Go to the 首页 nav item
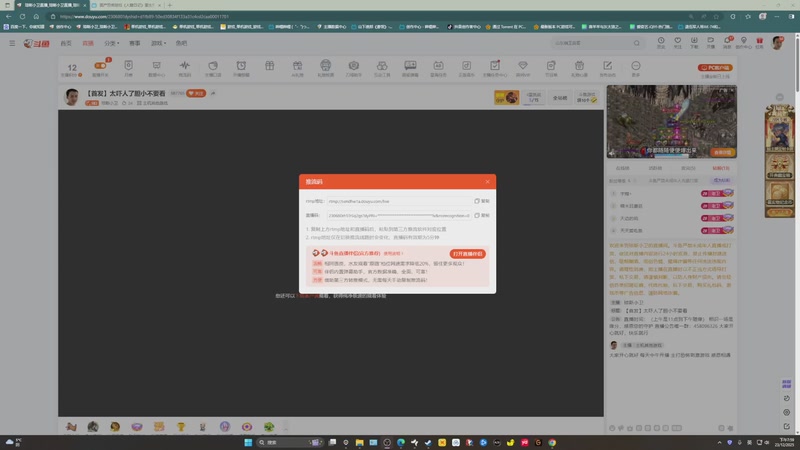 tap(66, 43)
